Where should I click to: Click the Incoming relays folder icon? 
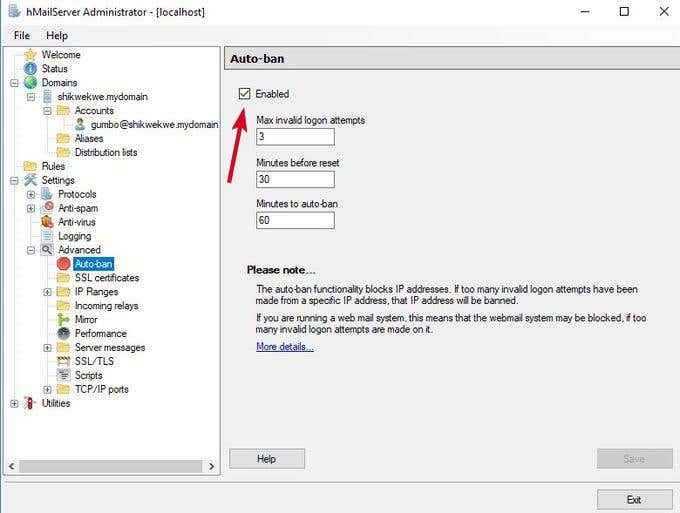(63, 306)
